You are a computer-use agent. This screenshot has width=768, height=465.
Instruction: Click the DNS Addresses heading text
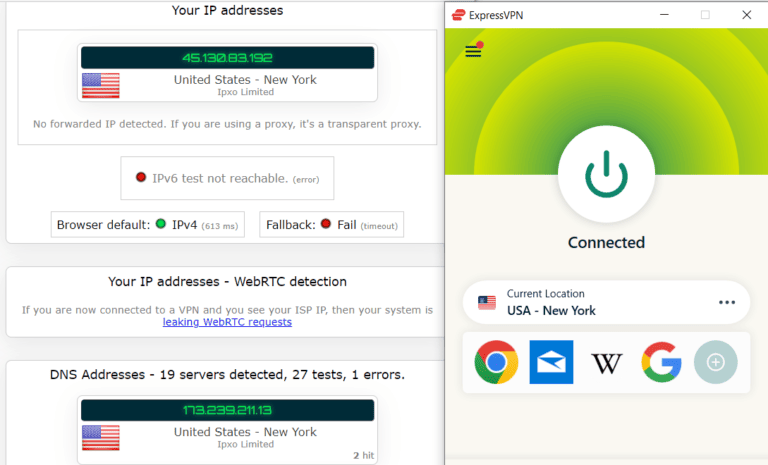227,375
